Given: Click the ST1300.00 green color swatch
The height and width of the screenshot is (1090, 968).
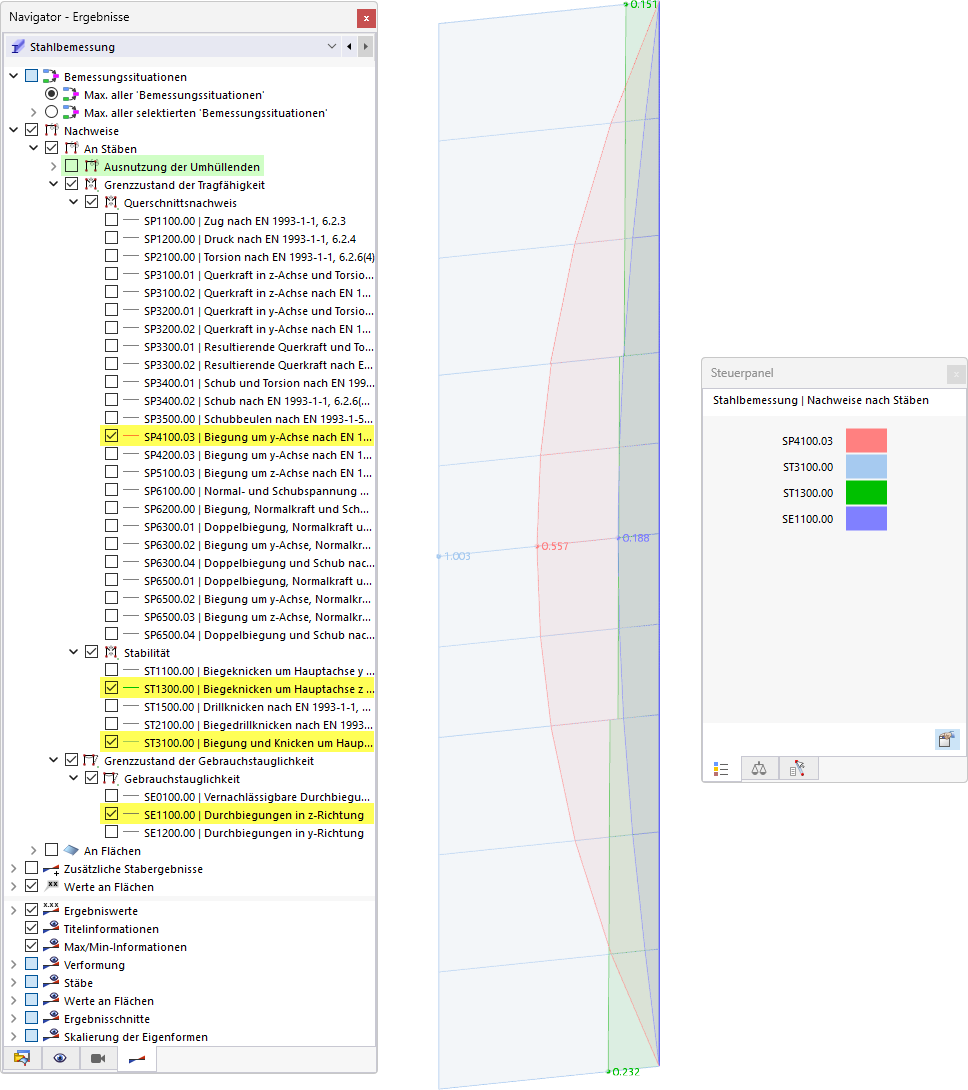Looking at the screenshot, I should tap(866, 493).
